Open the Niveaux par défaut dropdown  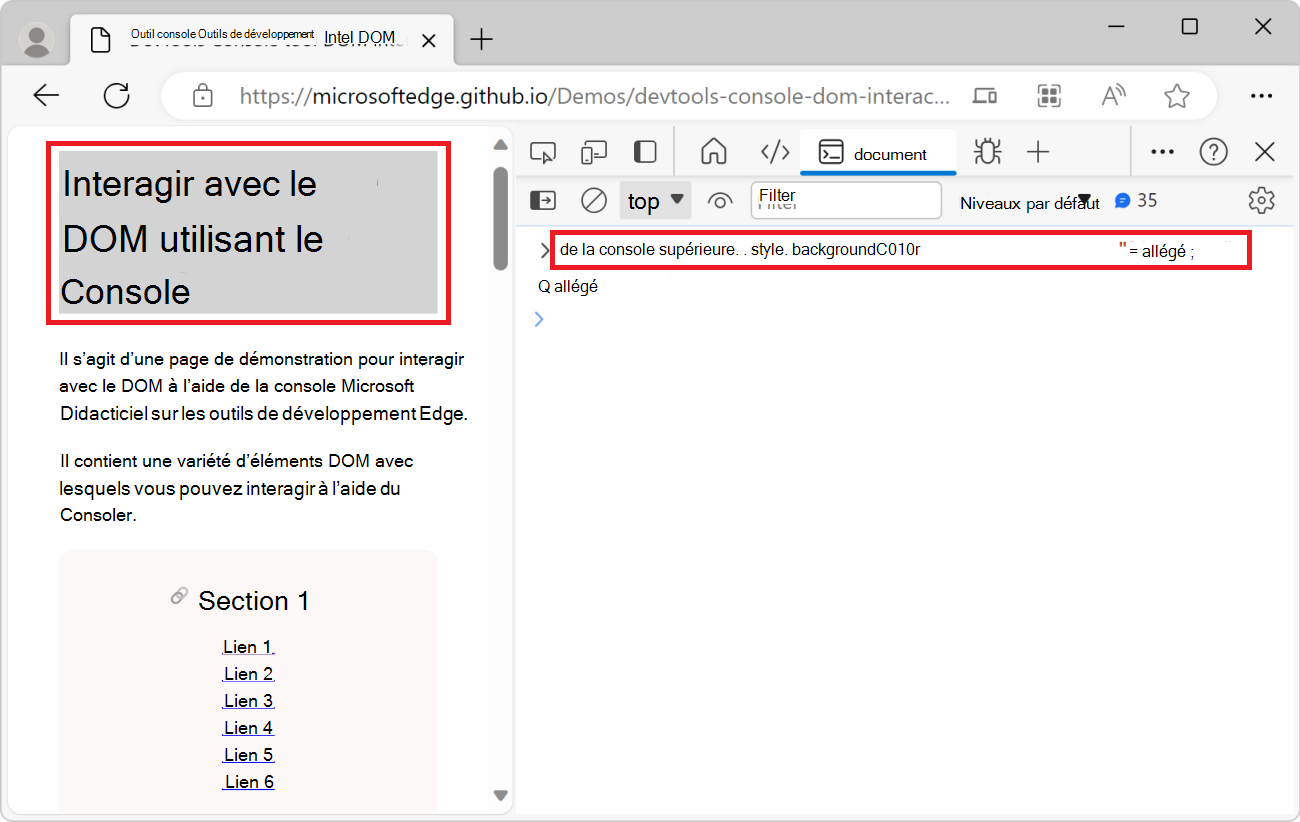pos(1030,200)
